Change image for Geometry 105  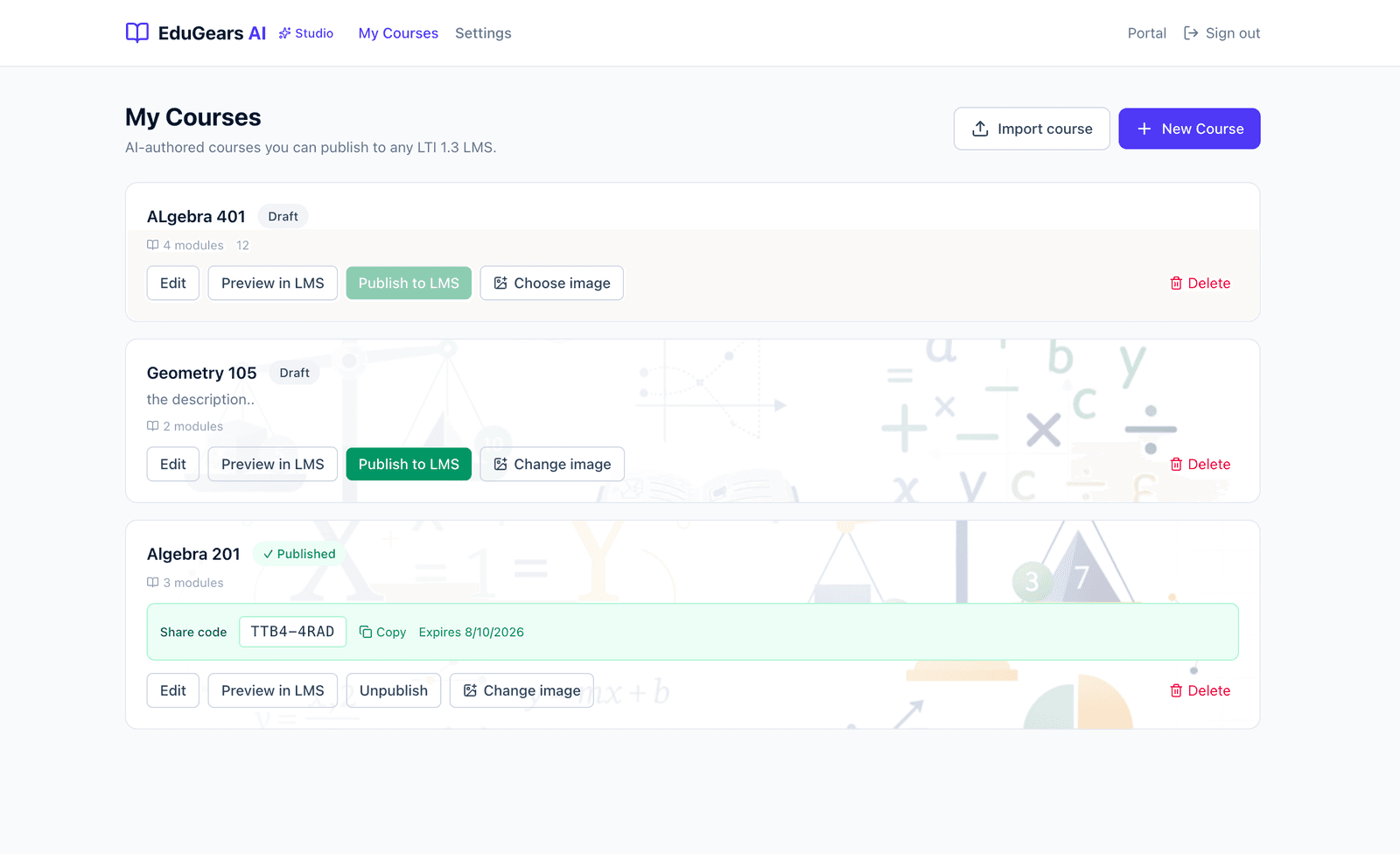tap(552, 465)
